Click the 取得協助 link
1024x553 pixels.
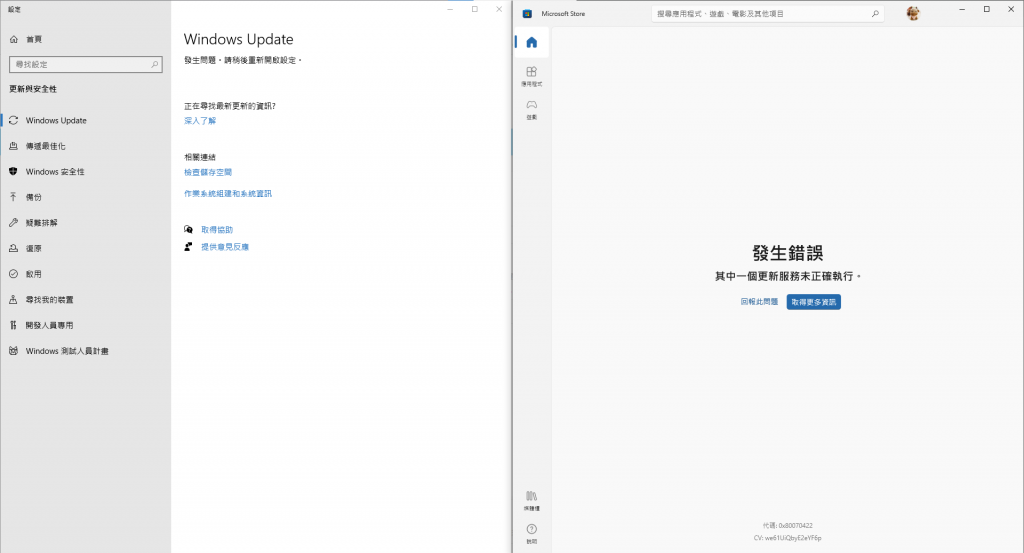point(217,230)
